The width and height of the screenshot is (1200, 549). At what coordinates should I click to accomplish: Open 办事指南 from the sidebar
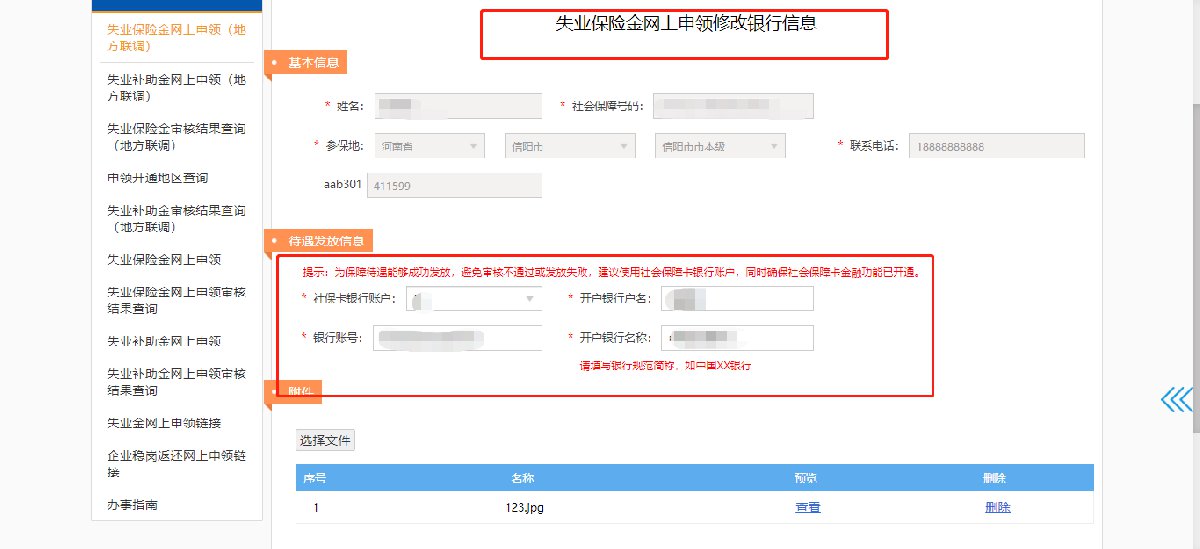(133, 505)
